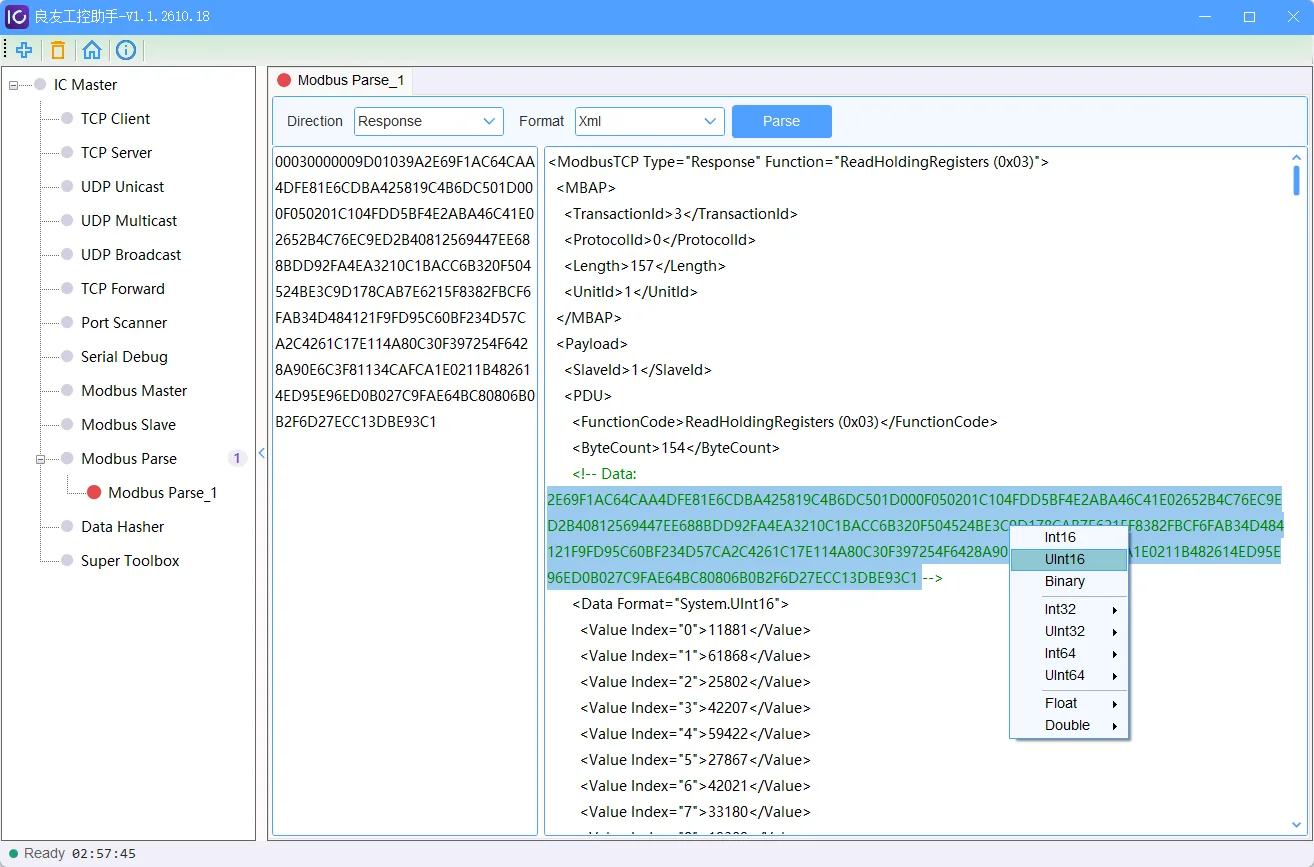Expand the UInt32 submenu in context menu
The image size is (1314, 867).
1069,631
